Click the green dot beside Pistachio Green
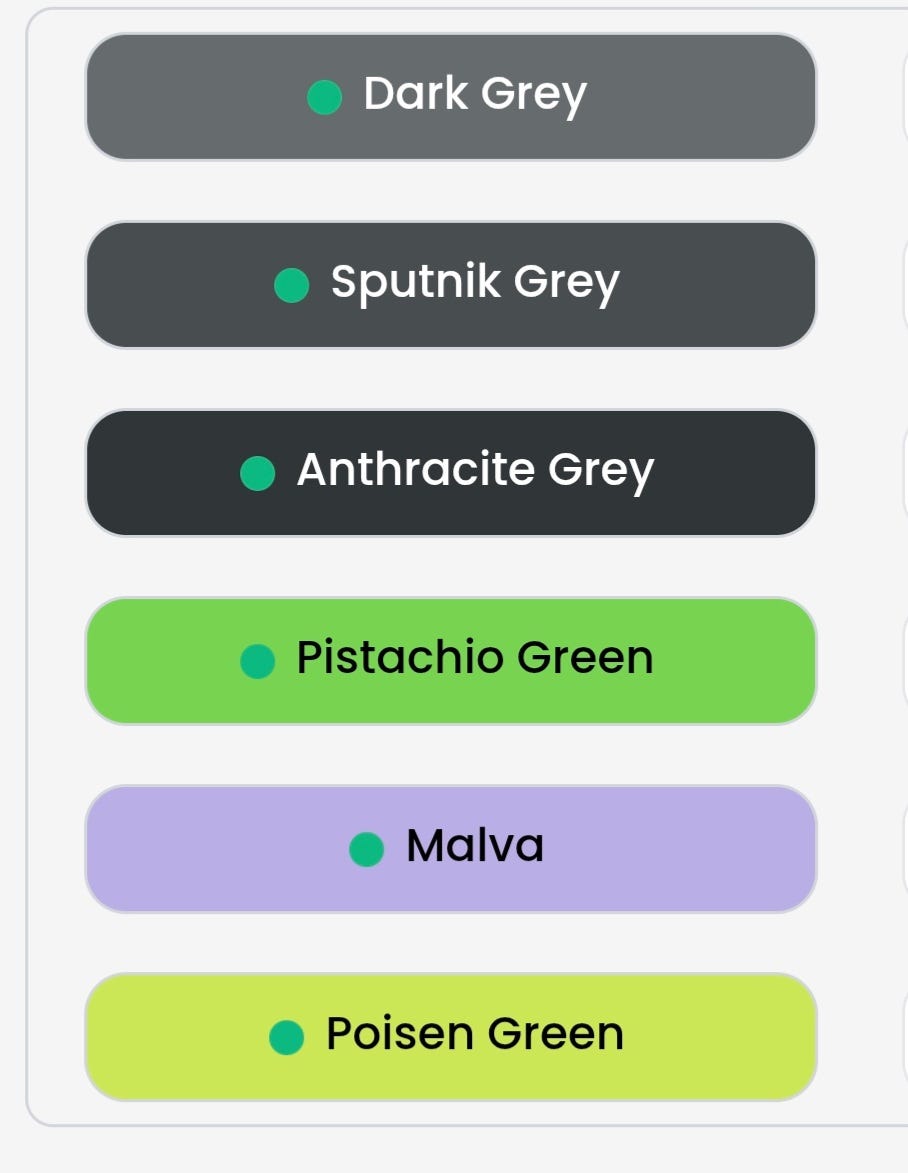The height and width of the screenshot is (1173, 908). 258,661
